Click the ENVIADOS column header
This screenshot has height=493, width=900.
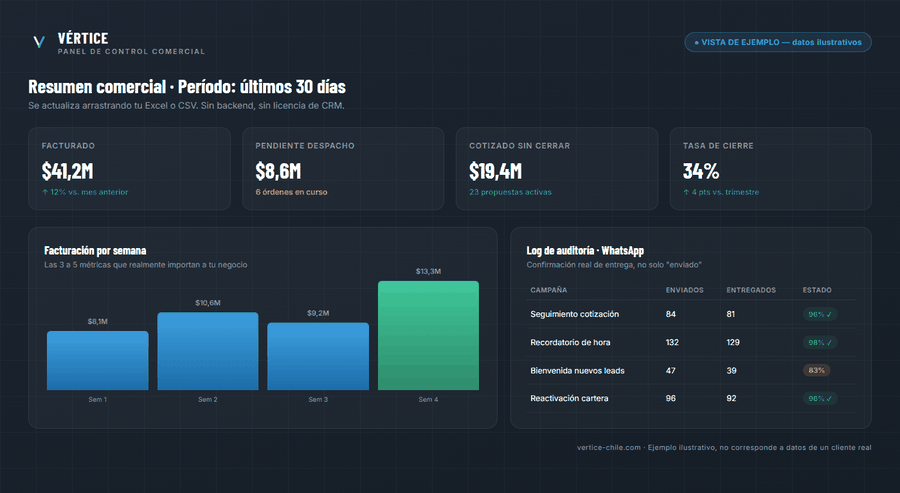685,290
